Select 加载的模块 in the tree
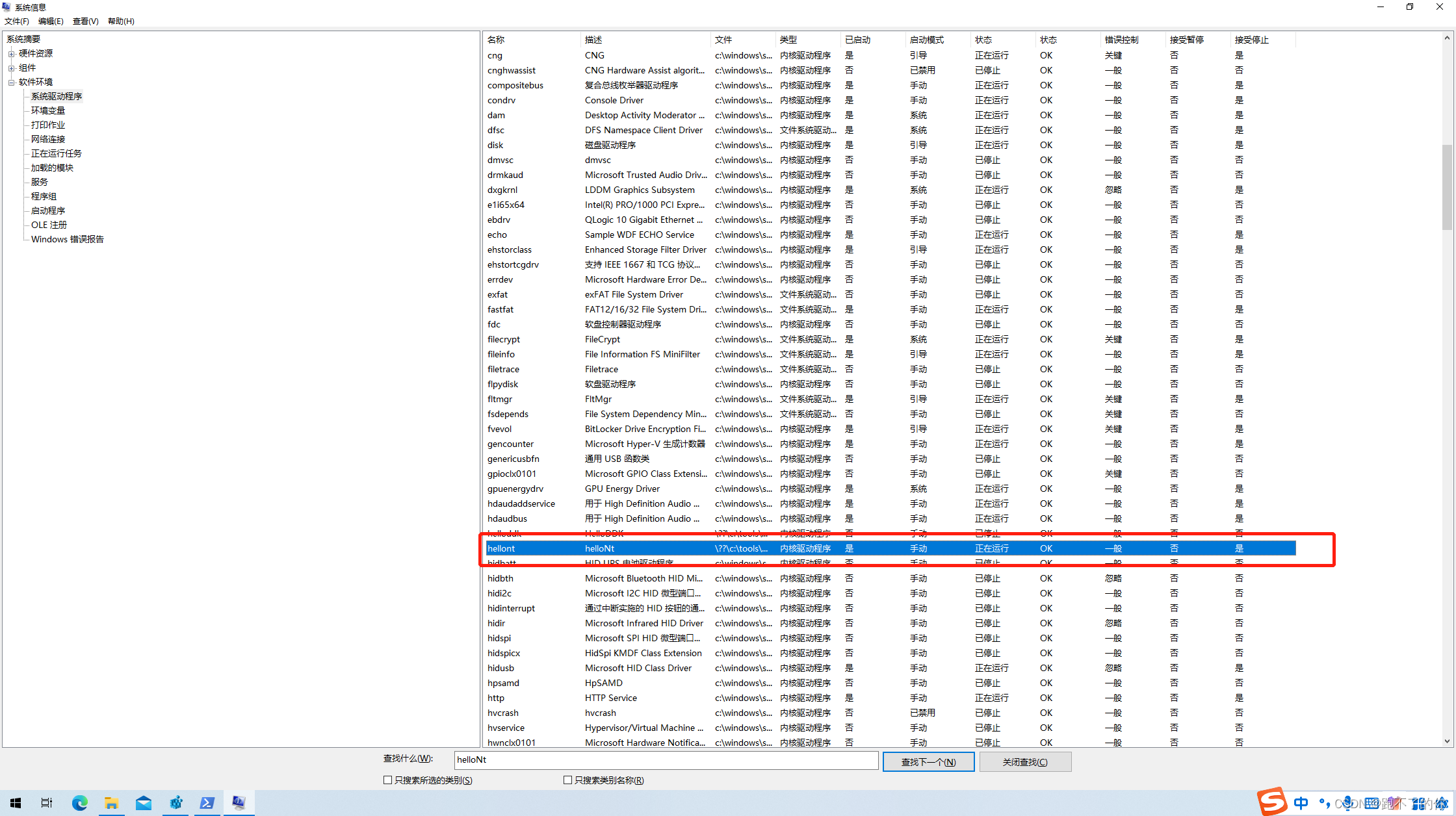 tap(52, 168)
